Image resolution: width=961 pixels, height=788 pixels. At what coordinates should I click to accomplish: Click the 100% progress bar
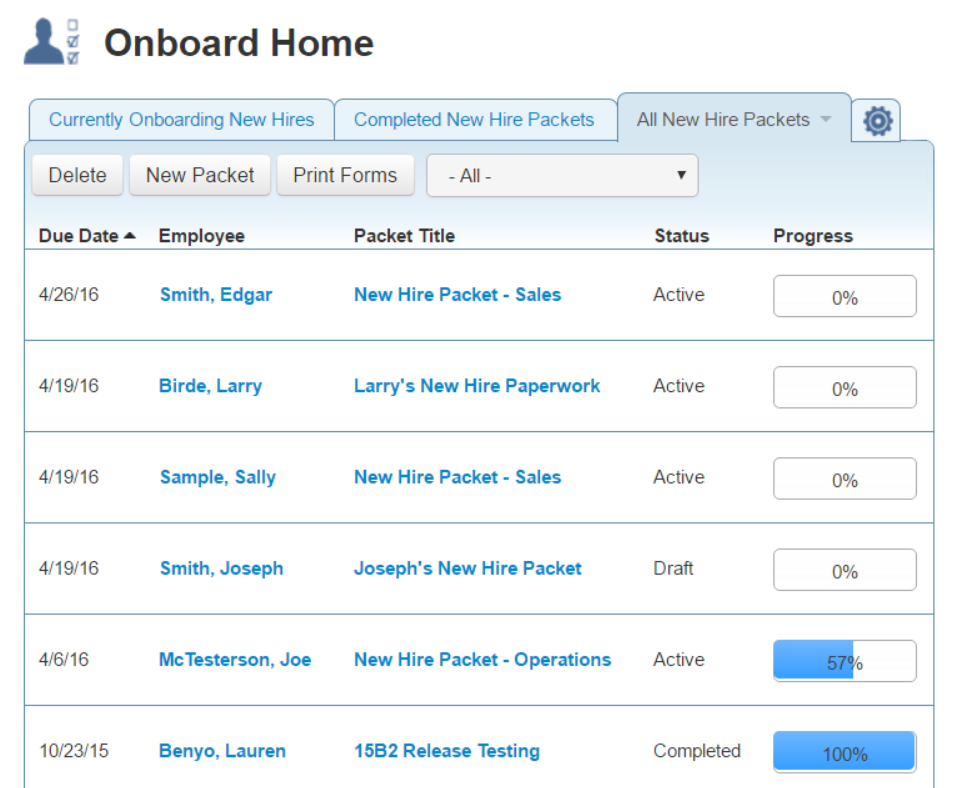[x=845, y=753]
